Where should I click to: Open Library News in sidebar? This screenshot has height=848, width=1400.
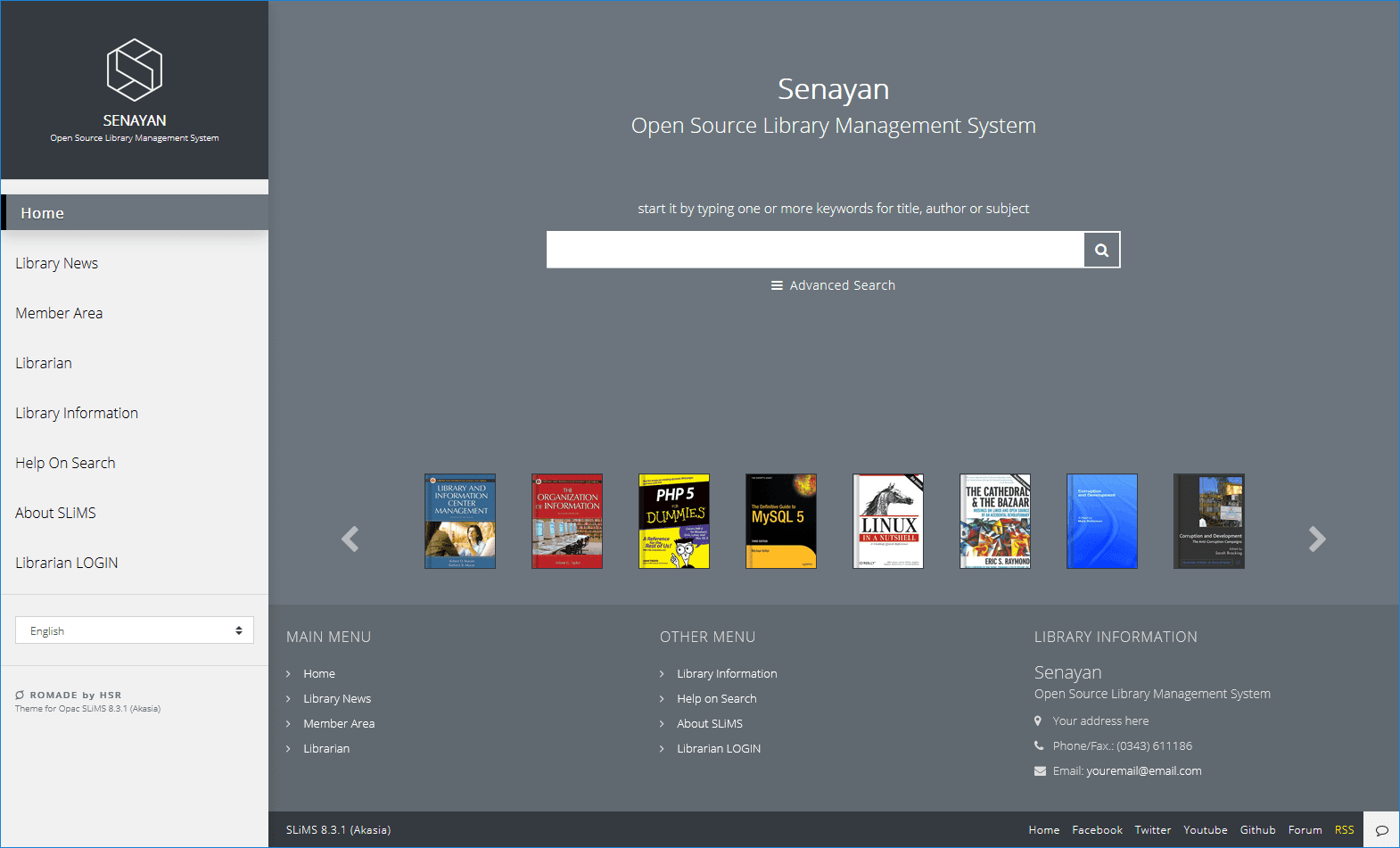tap(57, 263)
